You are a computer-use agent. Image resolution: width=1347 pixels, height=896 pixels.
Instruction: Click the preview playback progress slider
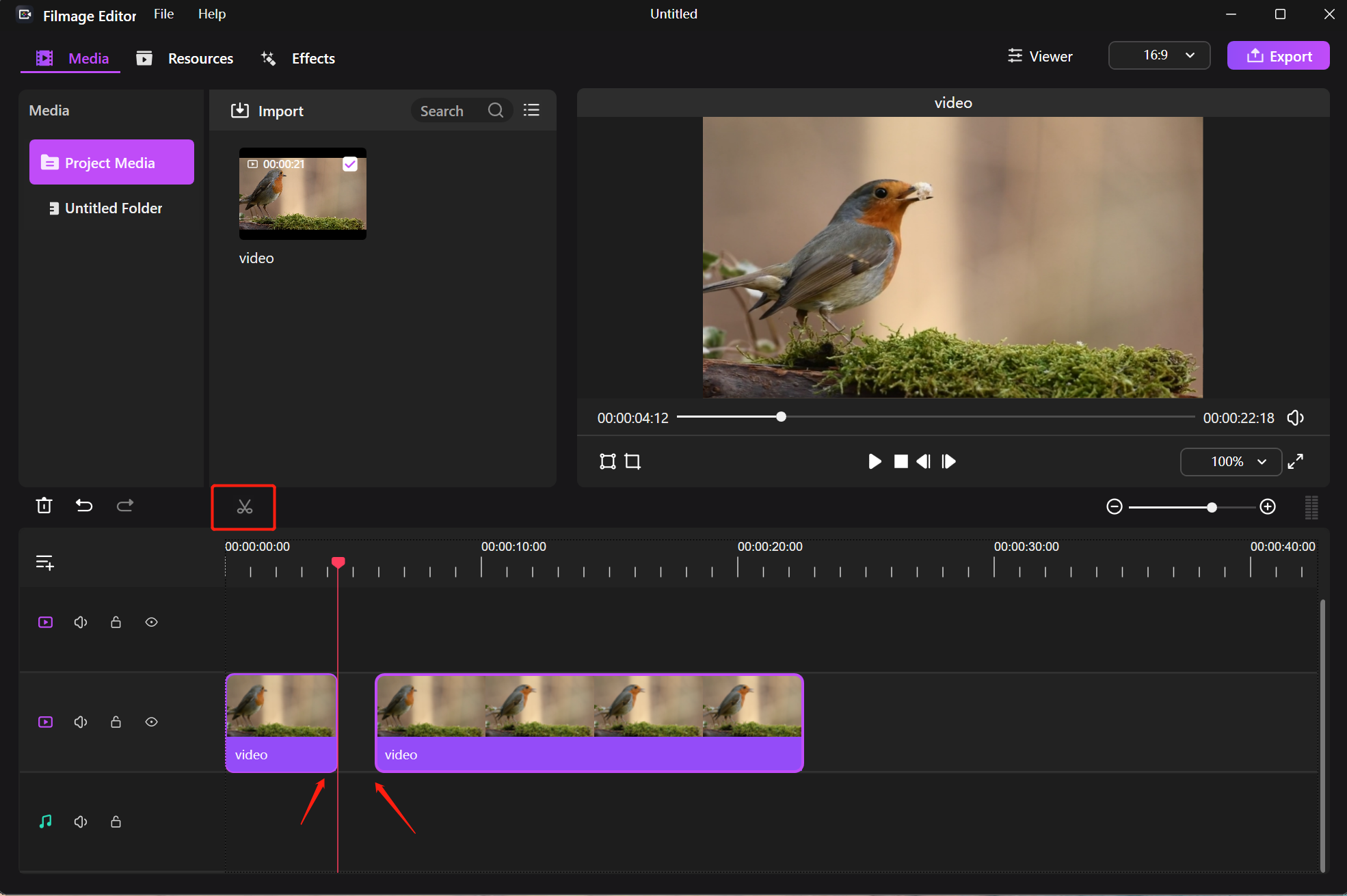click(781, 417)
